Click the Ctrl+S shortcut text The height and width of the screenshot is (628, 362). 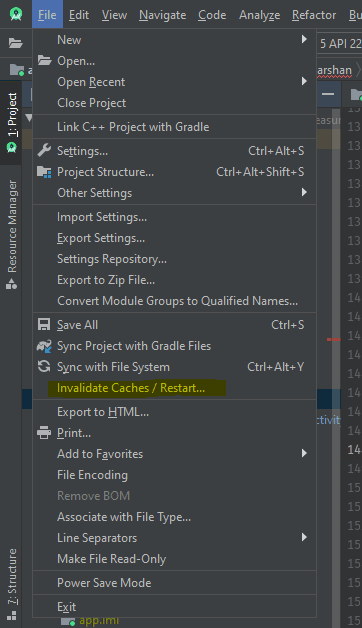coord(288,325)
